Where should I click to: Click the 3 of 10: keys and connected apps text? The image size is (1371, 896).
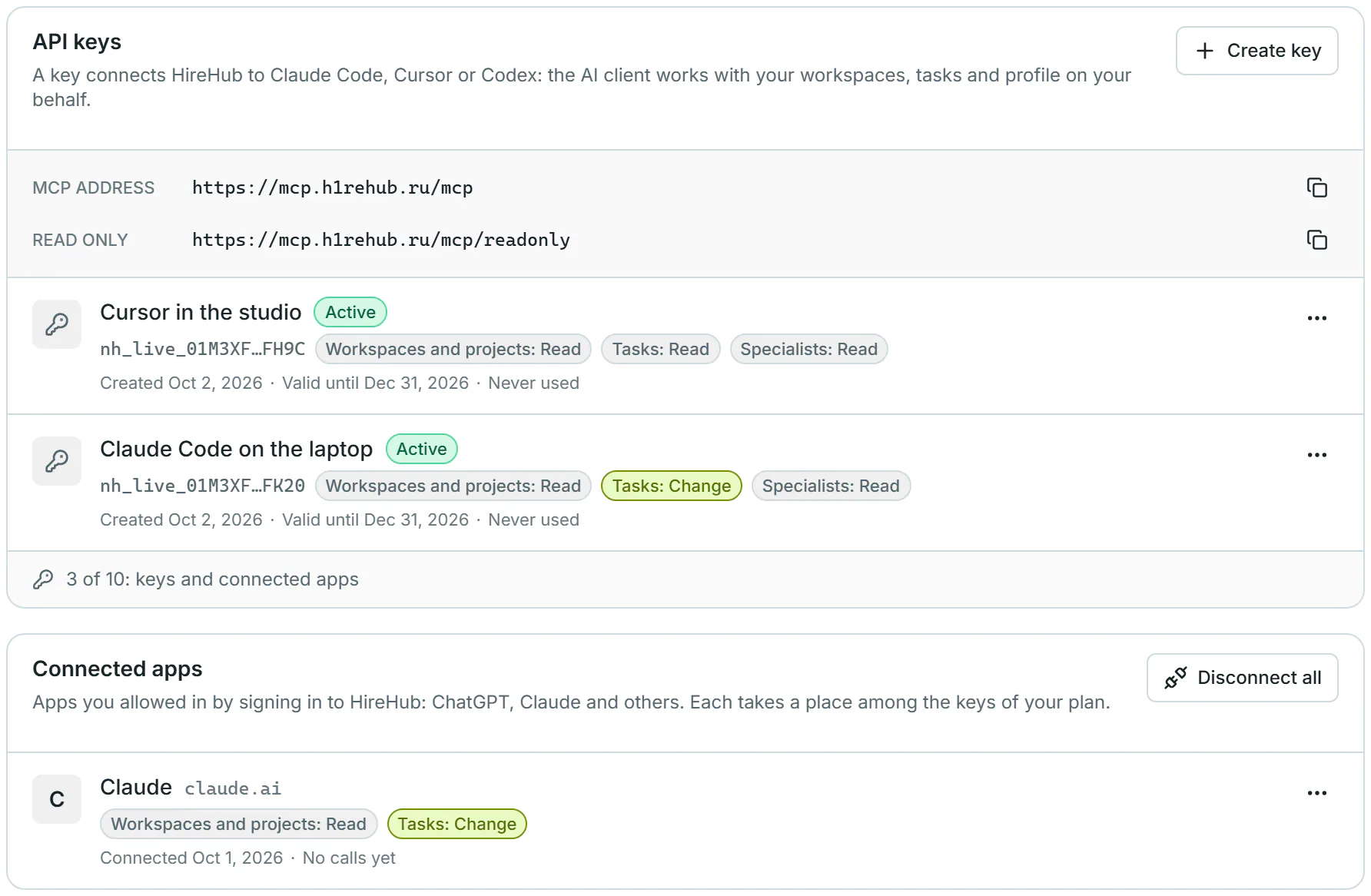tap(212, 579)
